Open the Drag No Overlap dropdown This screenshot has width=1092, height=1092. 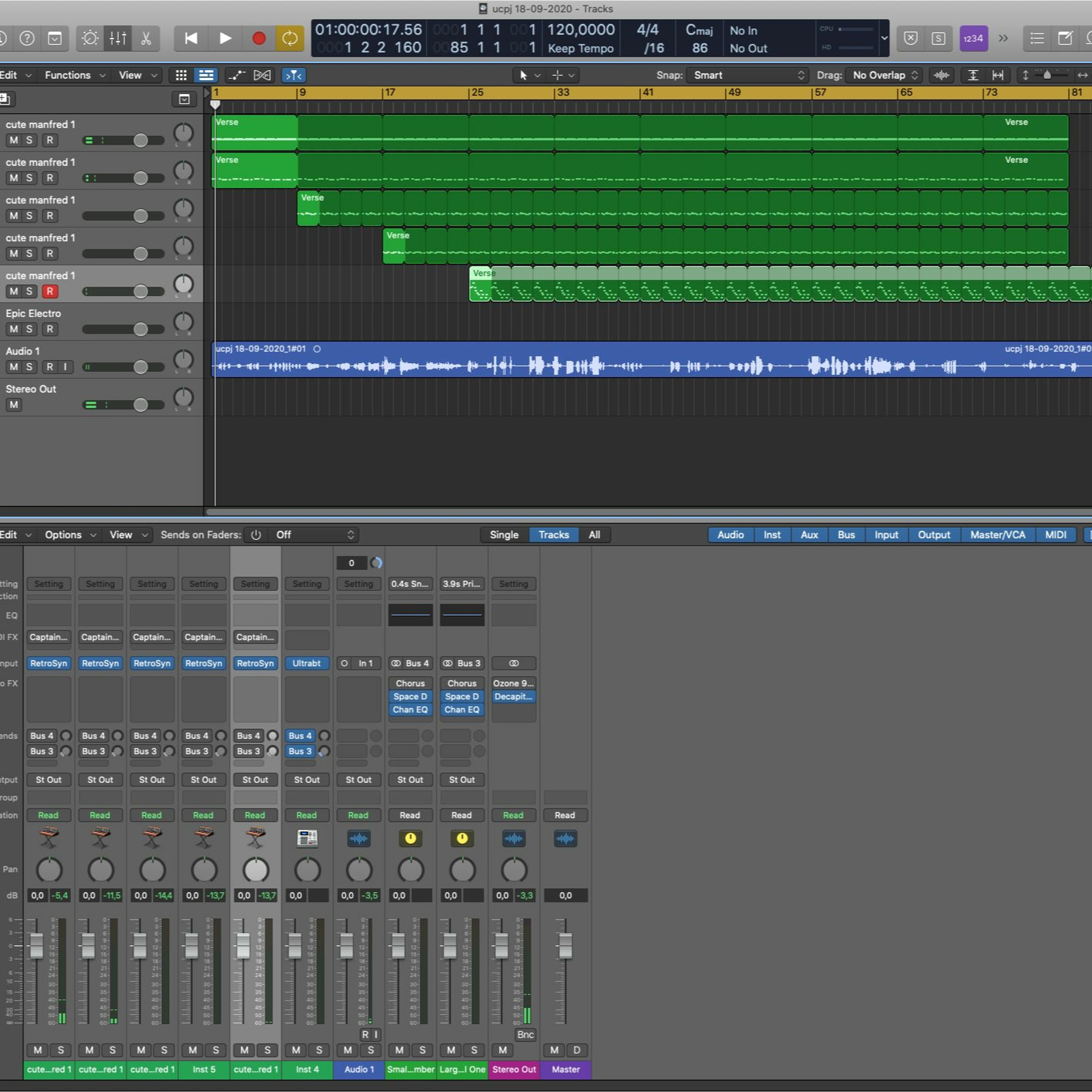pos(884,75)
